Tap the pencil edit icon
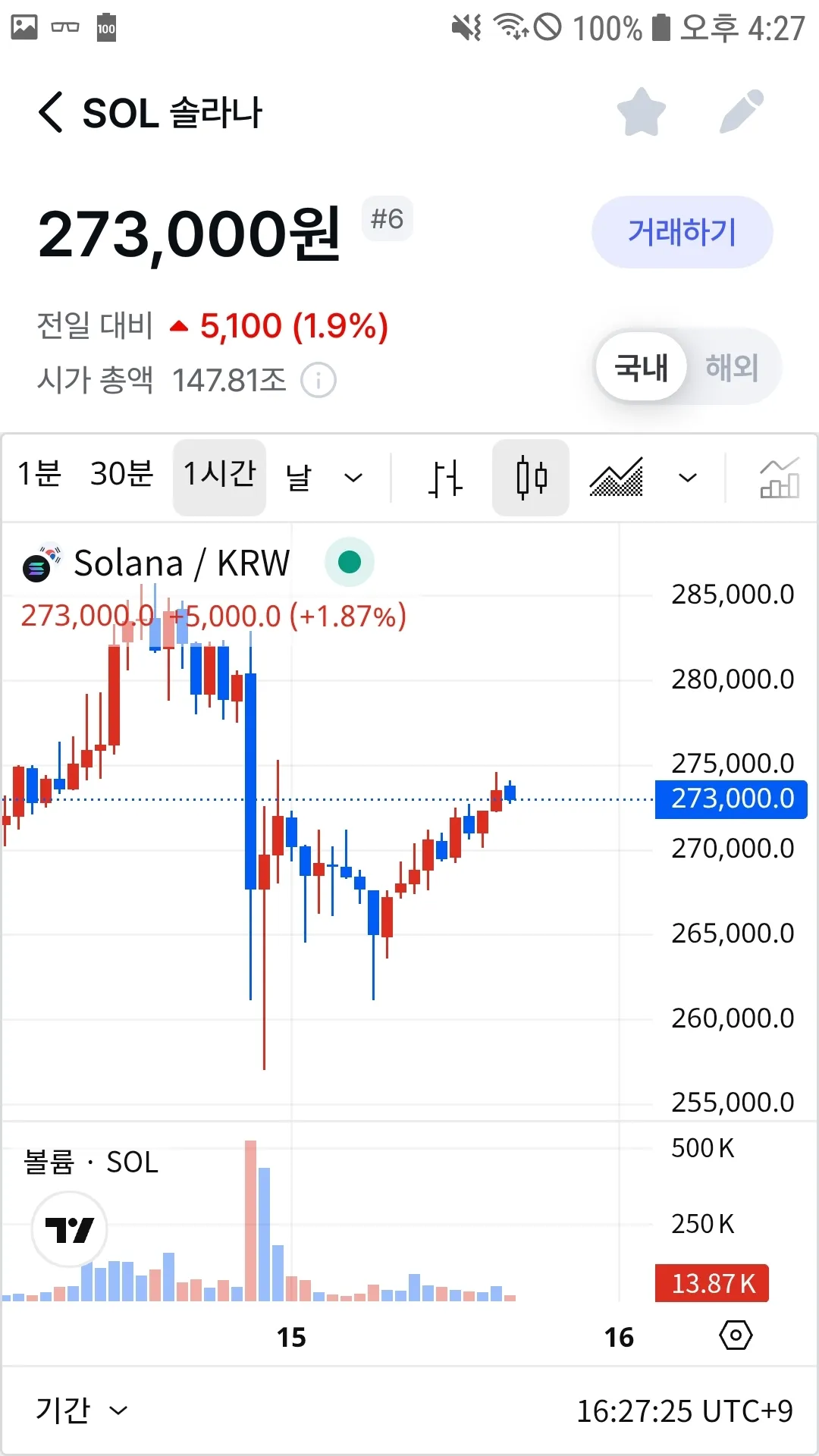Screen dimensions: 819x1456 pos(741,112)
